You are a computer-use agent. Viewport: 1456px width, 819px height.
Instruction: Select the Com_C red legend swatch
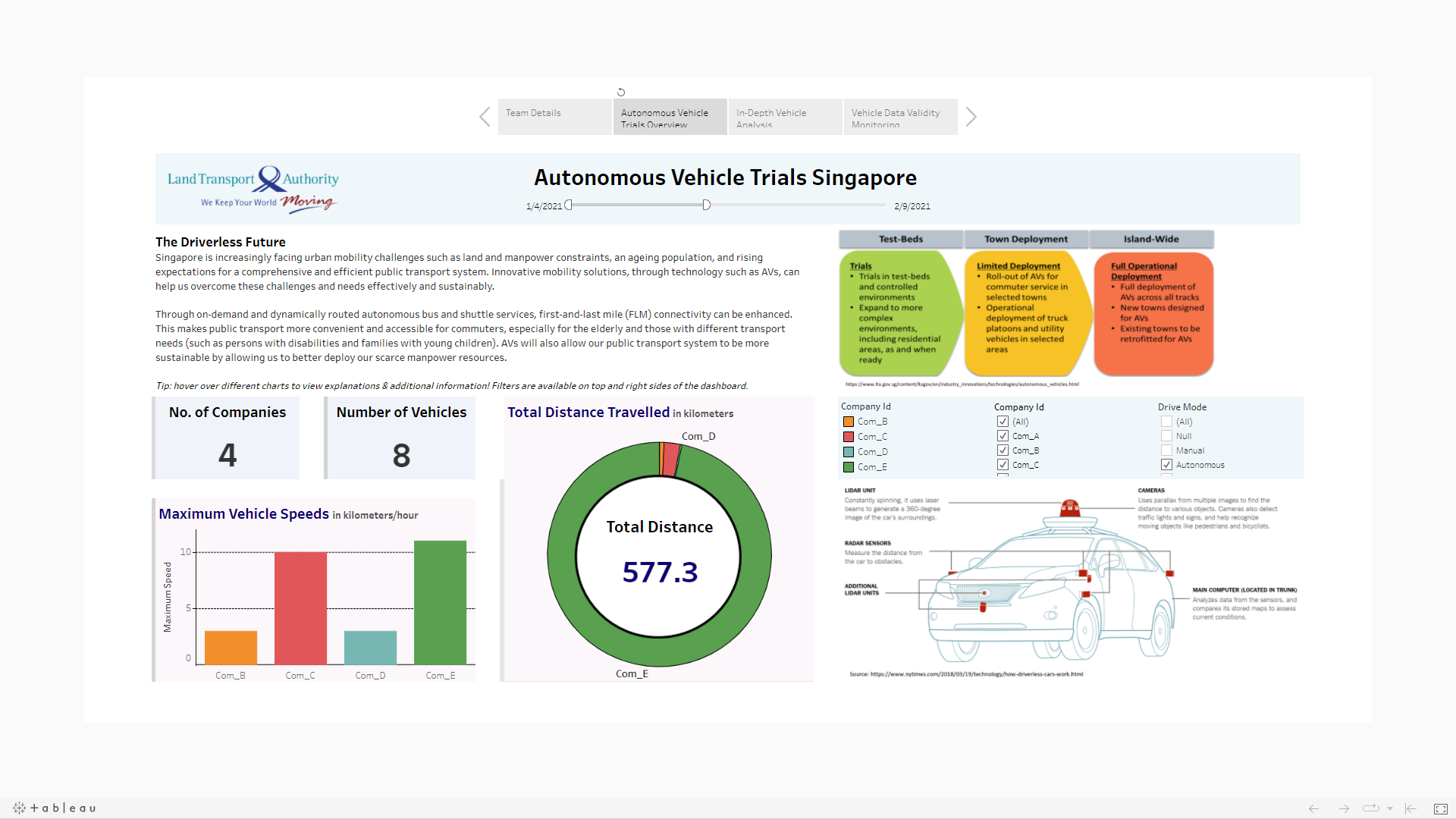point(849,437)
